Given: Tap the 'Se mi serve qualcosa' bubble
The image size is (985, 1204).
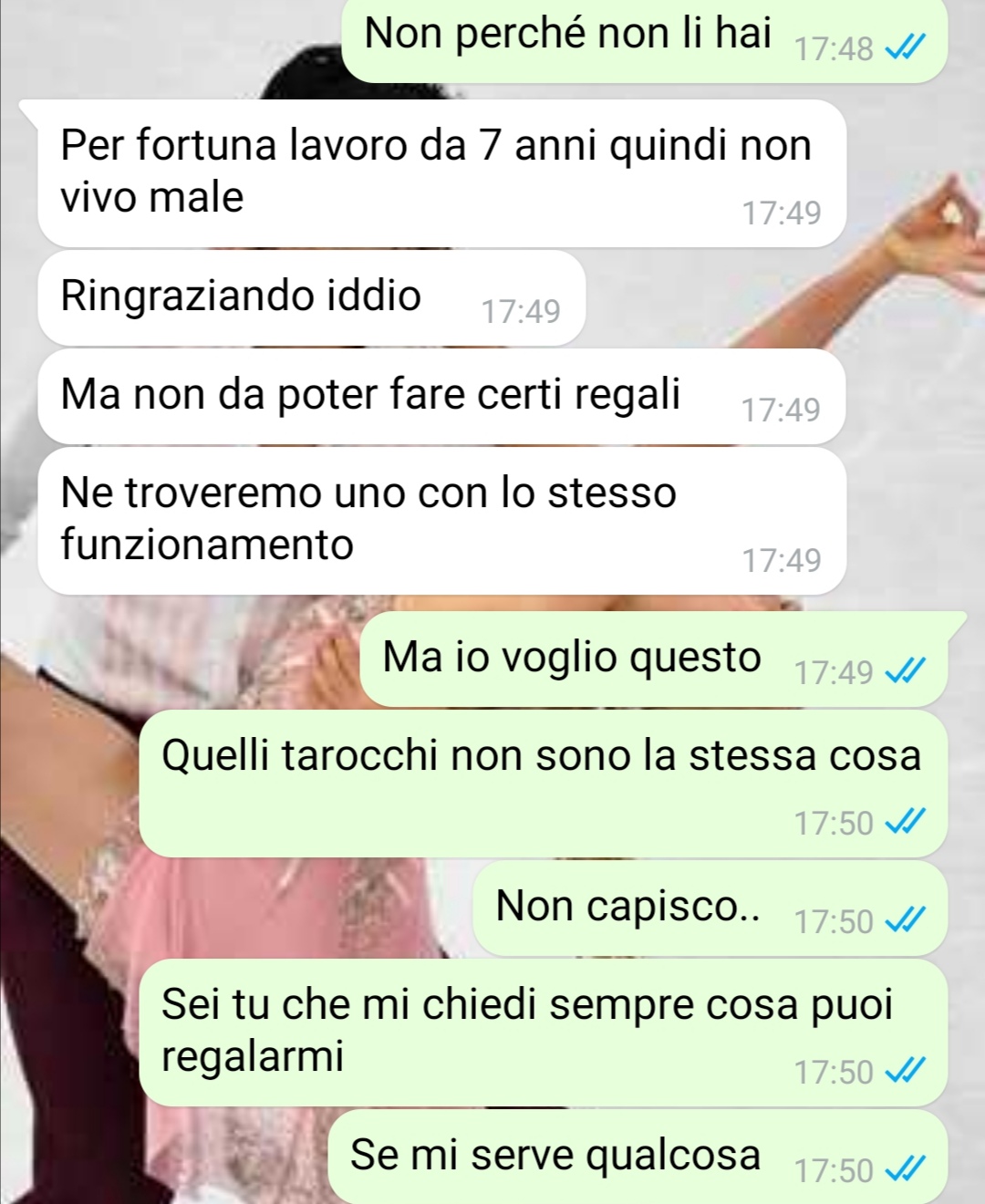Looking at the screenshot, I should coord(637,1157).
